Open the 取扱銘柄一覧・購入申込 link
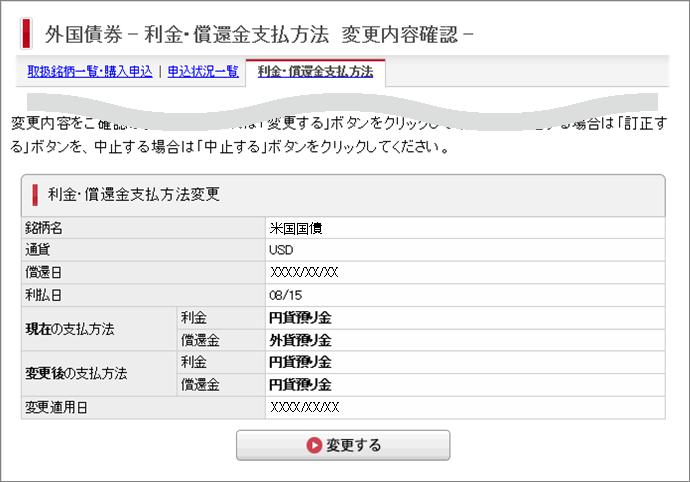This screenshot has width=690, height=482. tap(90, 72)
